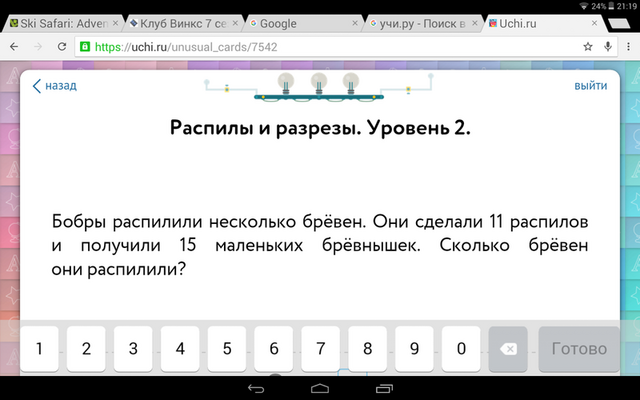This screenshot has width=640, height=400.
Task: Switch to the Google tab
Action: [300, 24]
